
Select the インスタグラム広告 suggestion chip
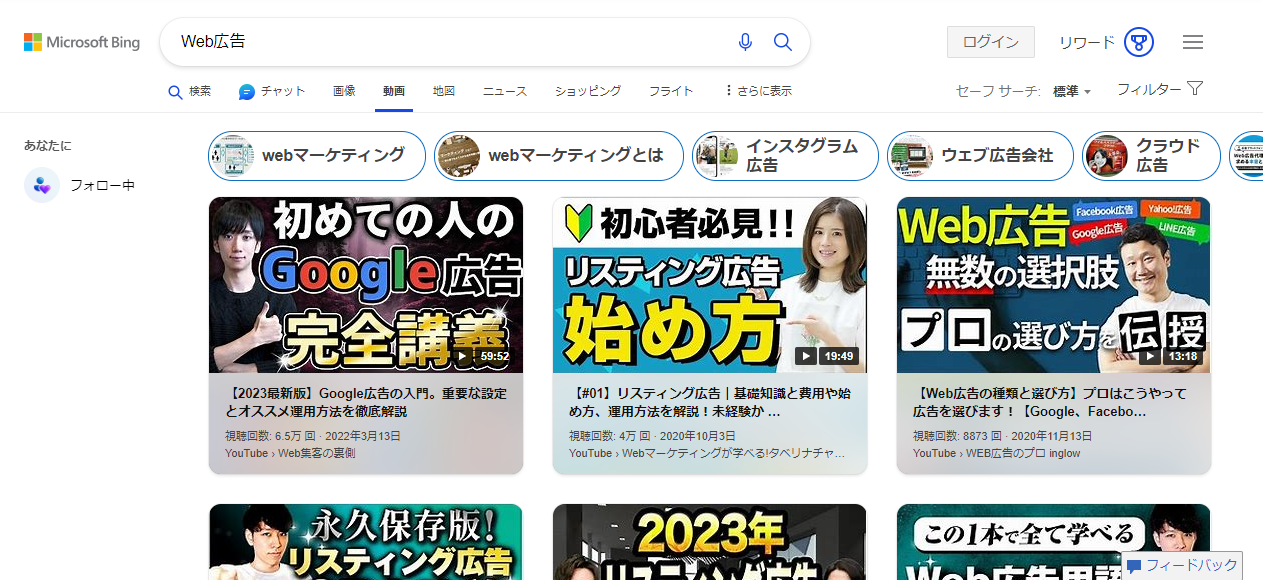785,156
